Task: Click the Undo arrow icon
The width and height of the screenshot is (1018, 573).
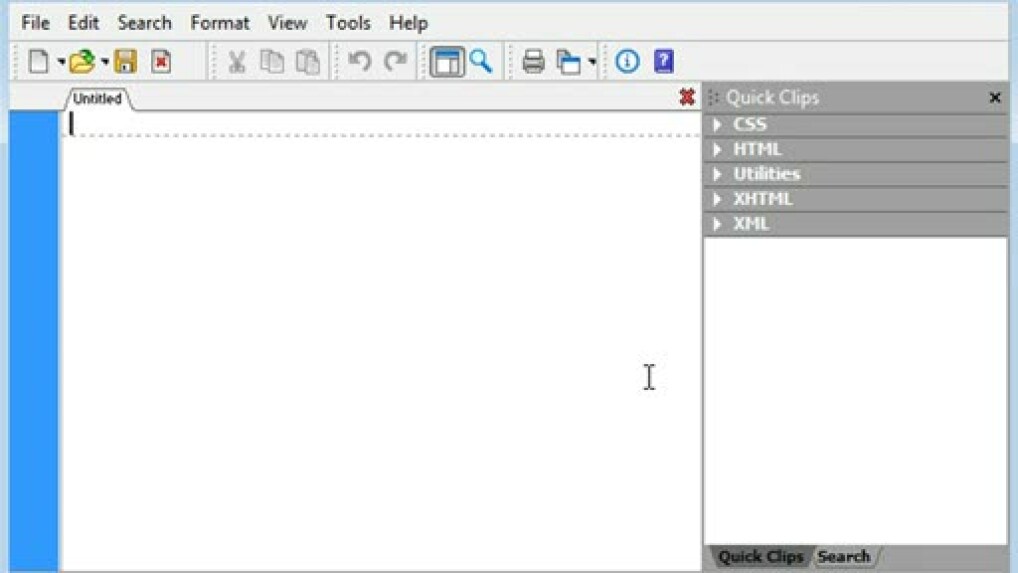Action: (360, 62)
